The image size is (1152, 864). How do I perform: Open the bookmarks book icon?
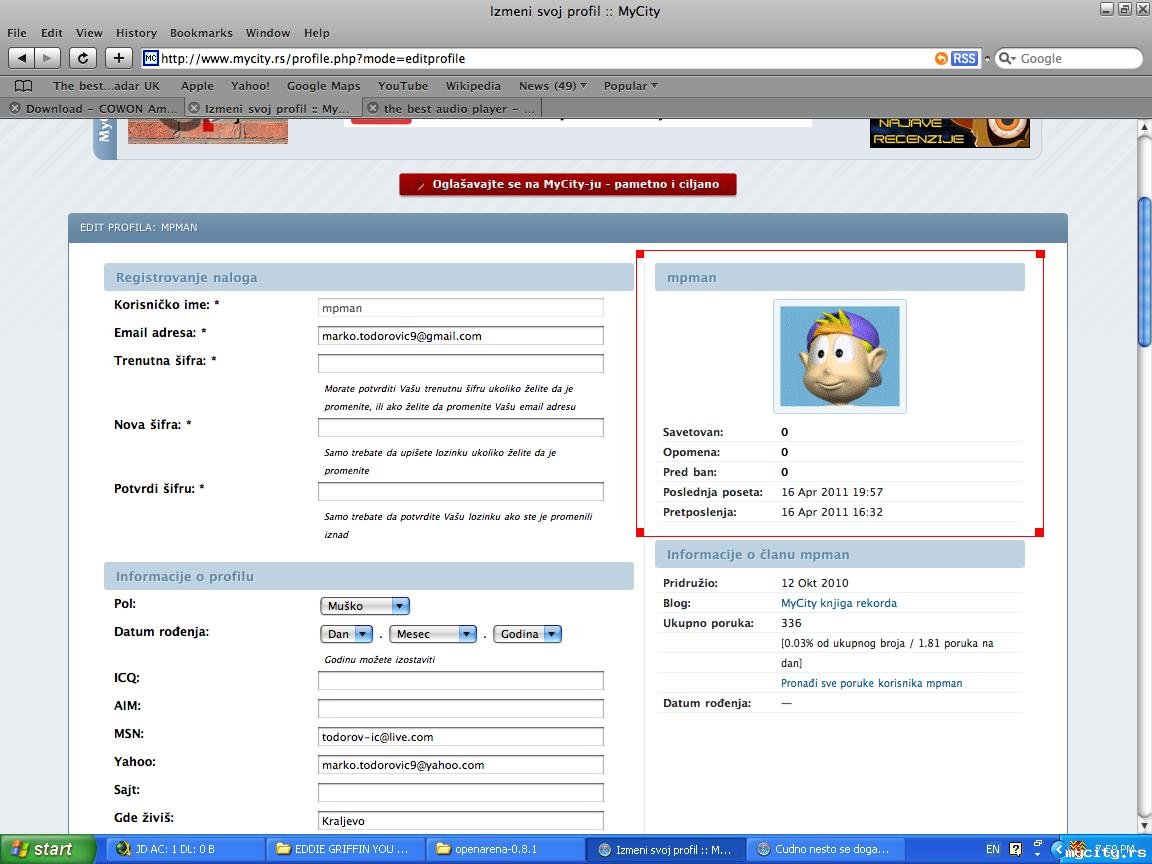tap(24, 86)
